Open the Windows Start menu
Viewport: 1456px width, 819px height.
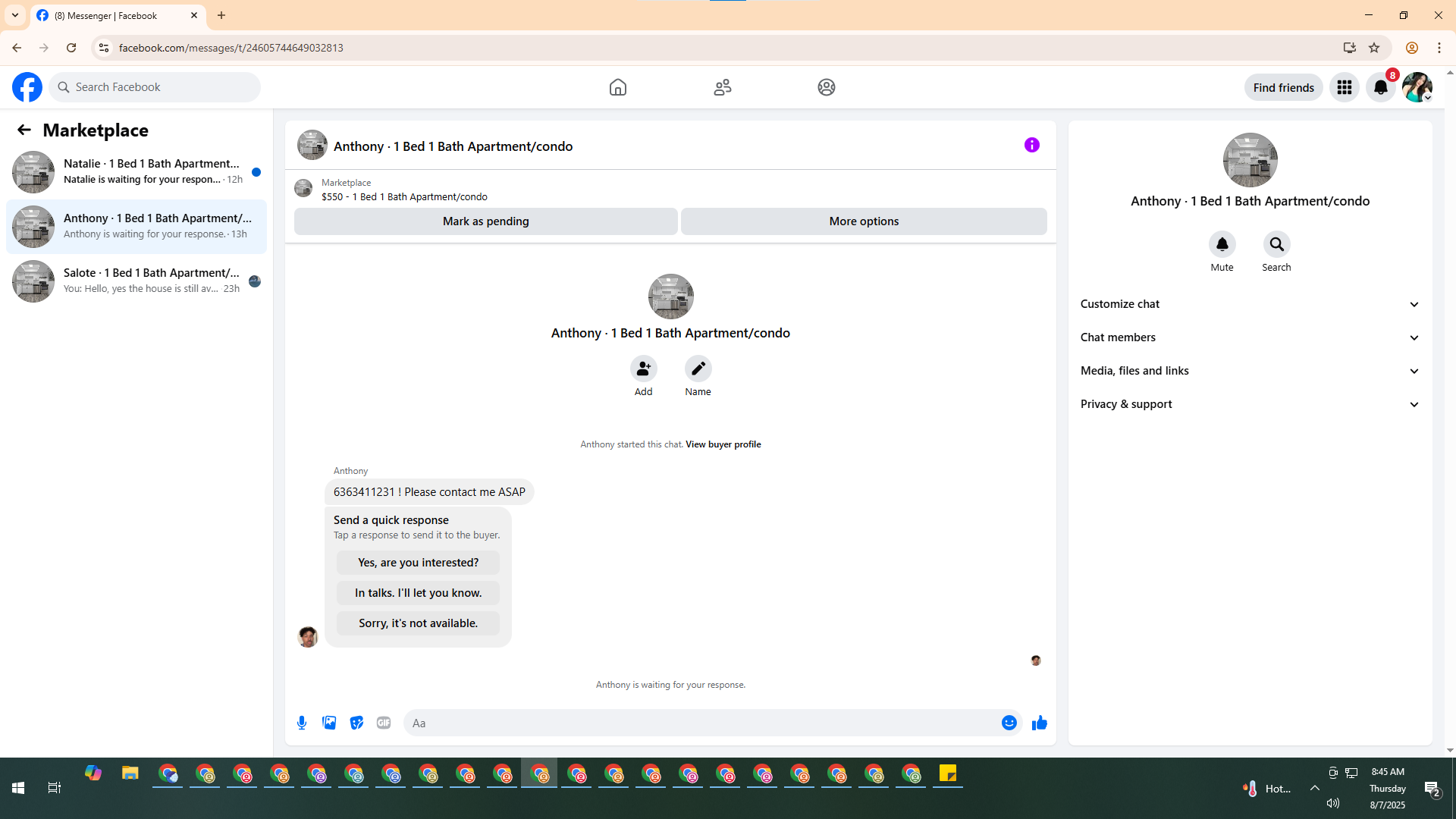tap(18, 788)
